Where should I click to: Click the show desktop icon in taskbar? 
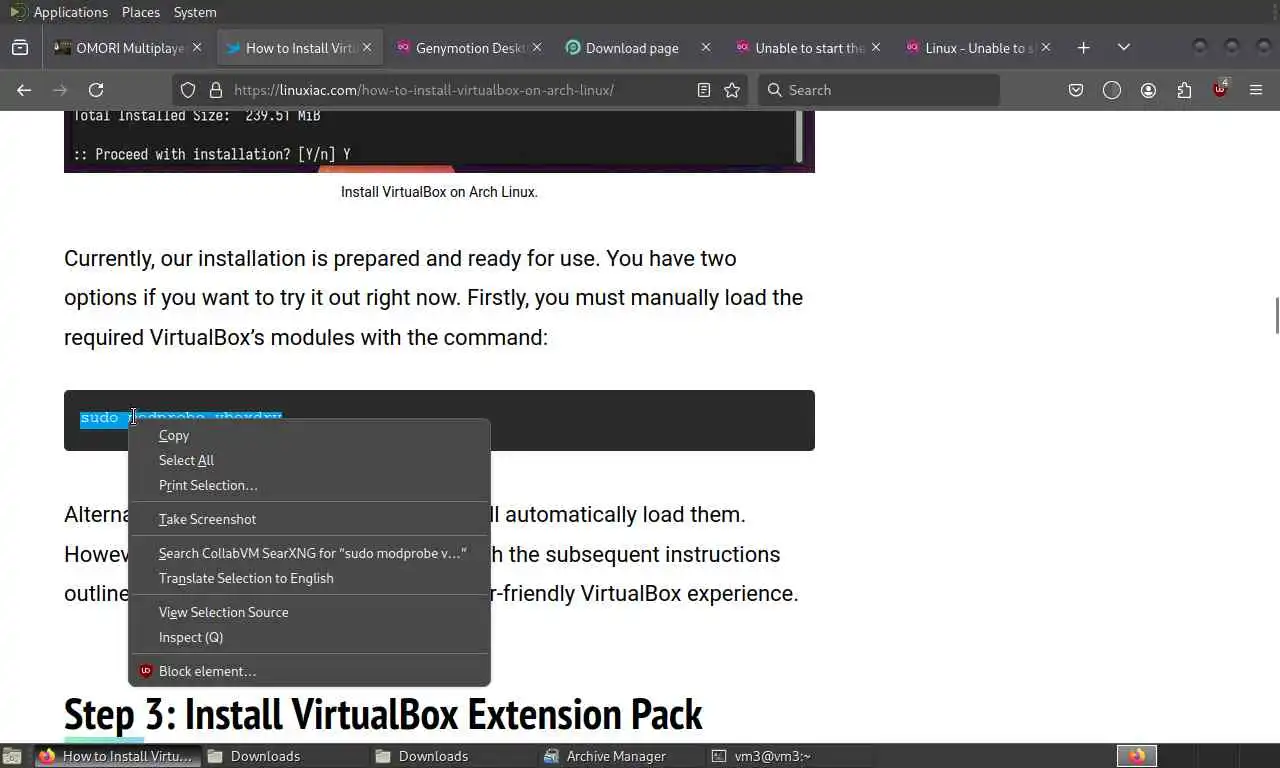11,756
